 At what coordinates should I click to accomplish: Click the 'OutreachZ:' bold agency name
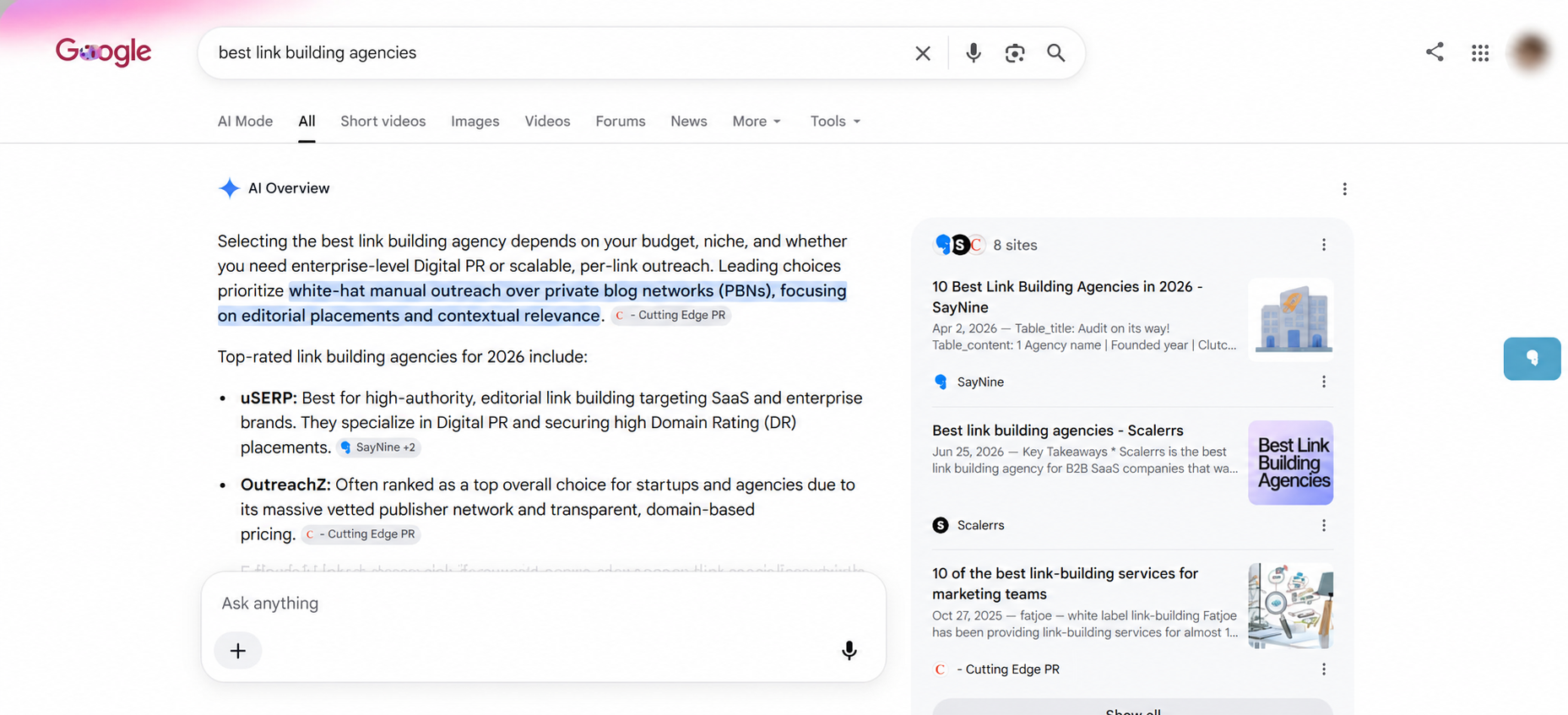[x=285, y=485]
